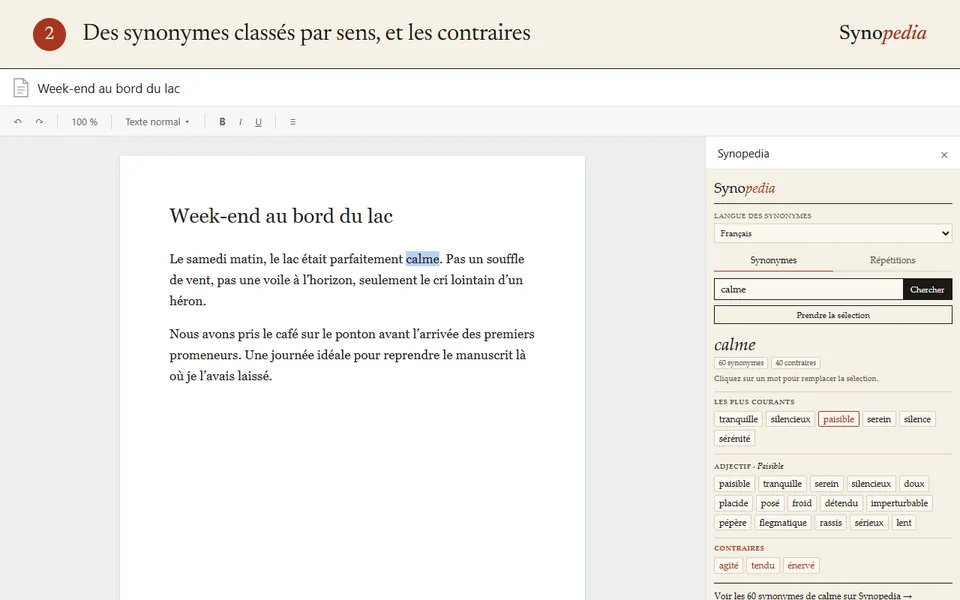Screen dimensions: 960x600
Task: Click the word héron in the document
Action: point(187,301)
